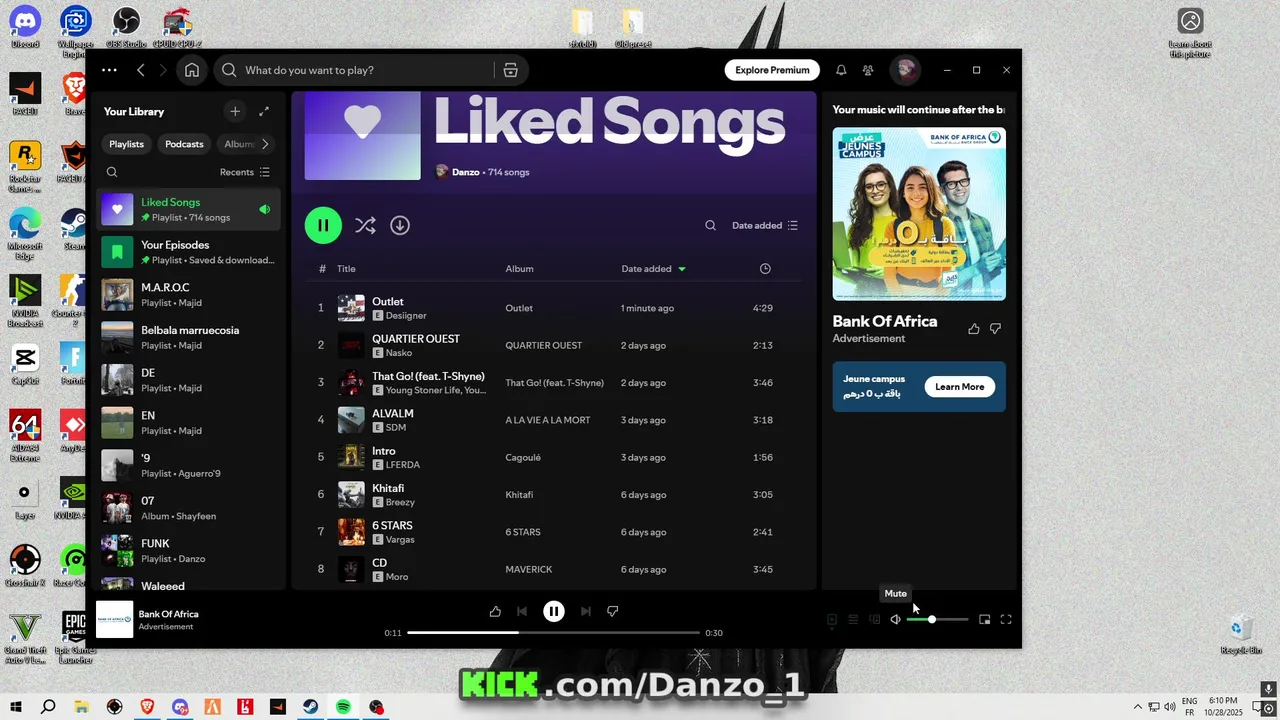Open Spotify's three-dots main menu
Viewport: 1280px width, 720px height.
109,70
